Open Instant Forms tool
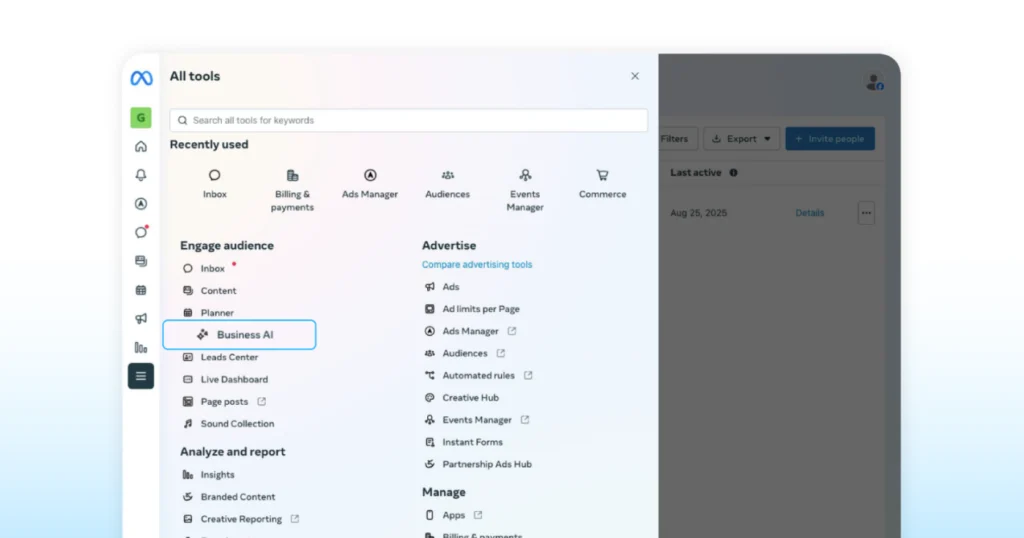This screenshot has width=1024, height=538. pyautogui.click(x=472, y=442)
